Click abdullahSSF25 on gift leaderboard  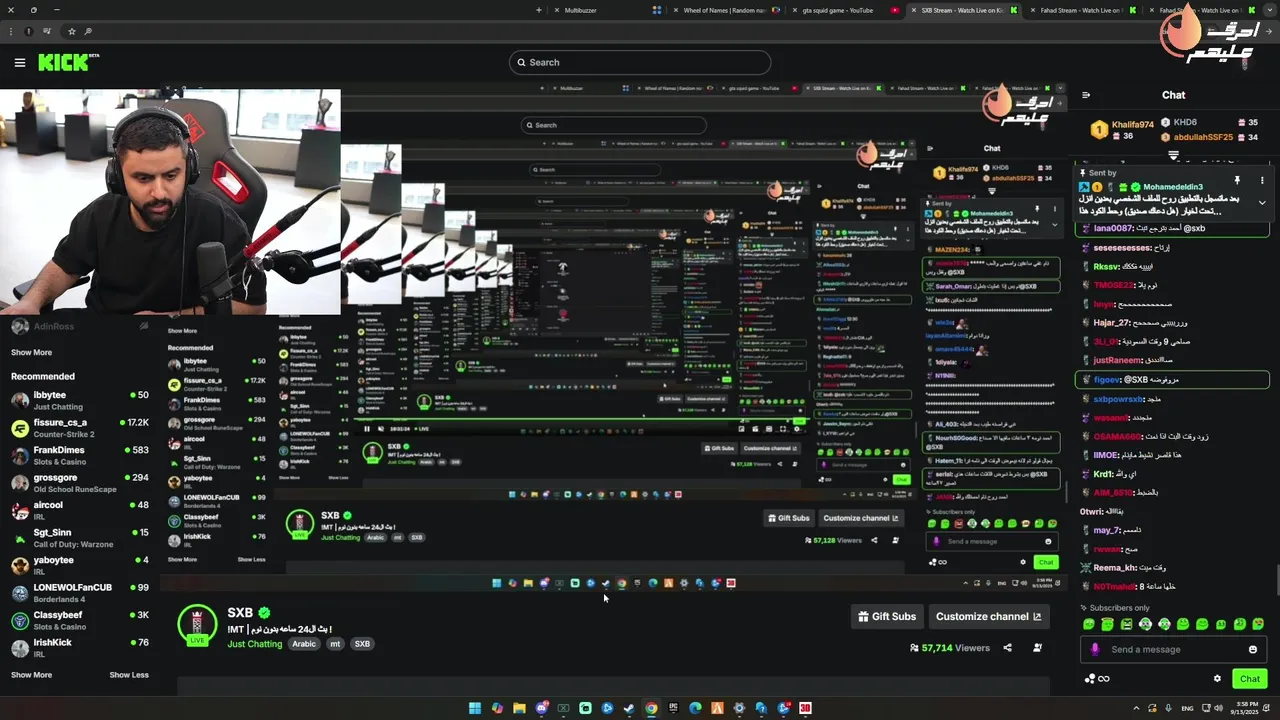coord(1203,137)
